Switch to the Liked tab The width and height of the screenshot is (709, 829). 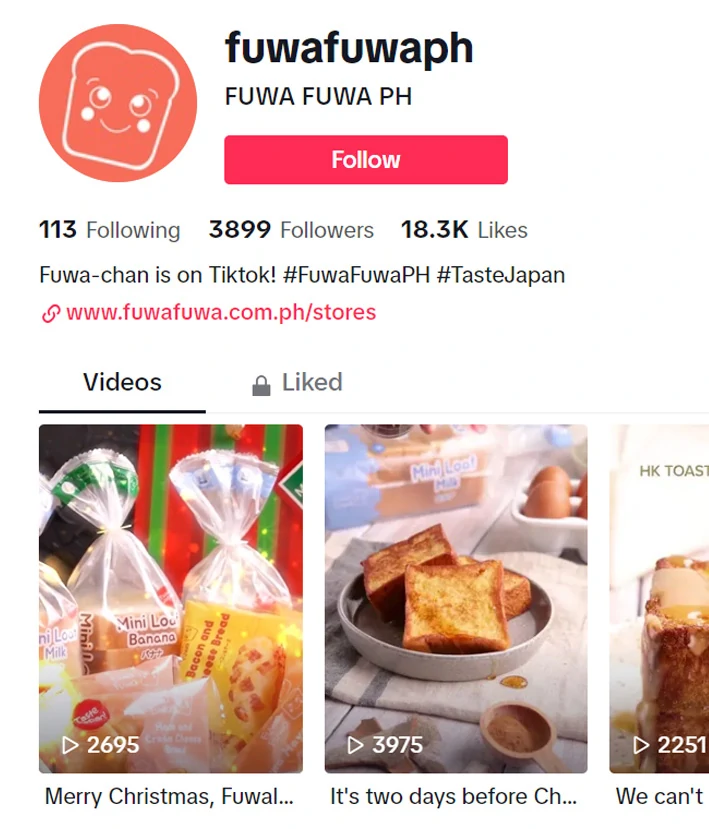[x=298, y=382]
